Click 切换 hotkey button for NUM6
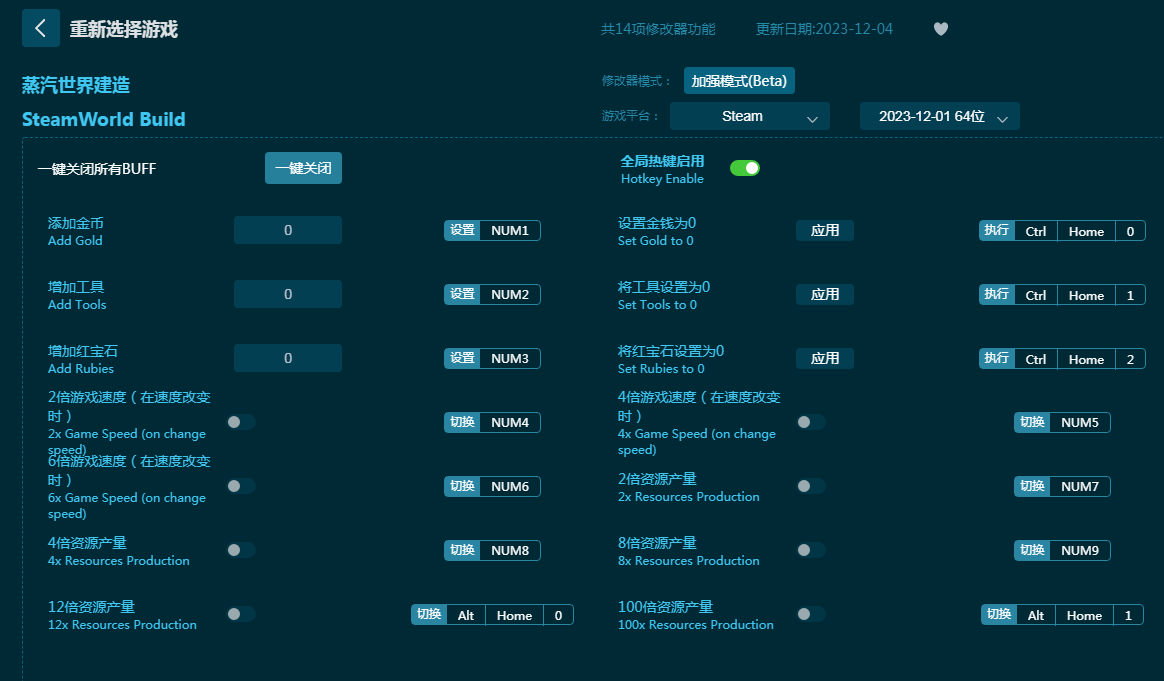This screenshot has width=1164, height=681. click(x=462, y=486)
